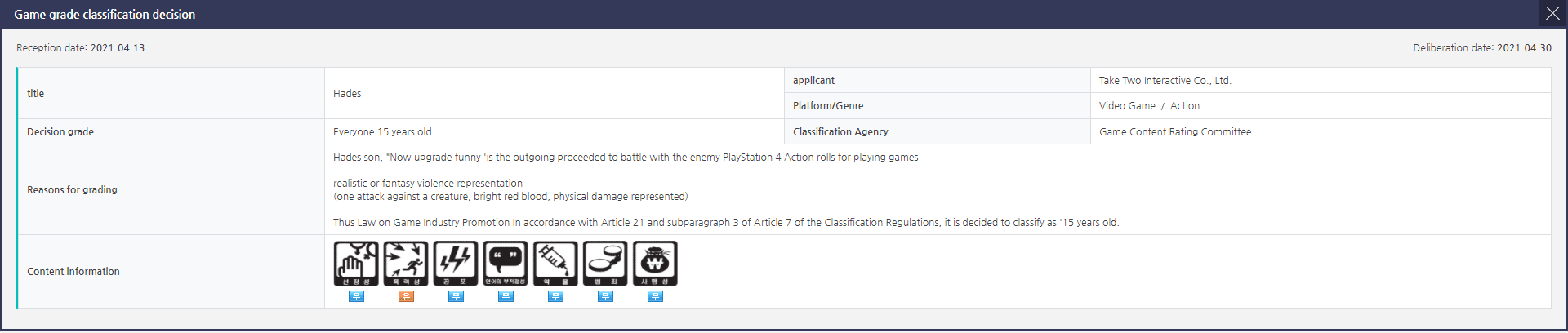Click the crime icon showing handcuffs
The image size is (1568, 333).
point(605,264)
